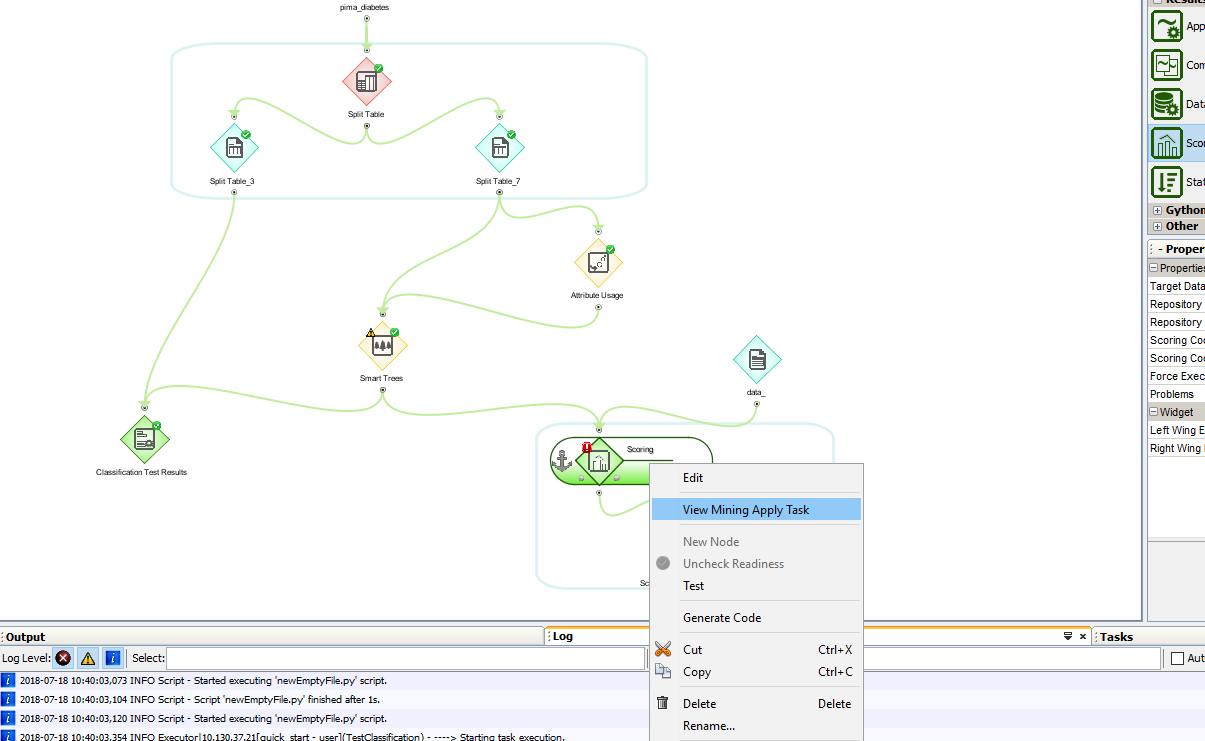Click the Attribute Usage node icon
The height and width of the screenshot is (741, 1205).
597,263
